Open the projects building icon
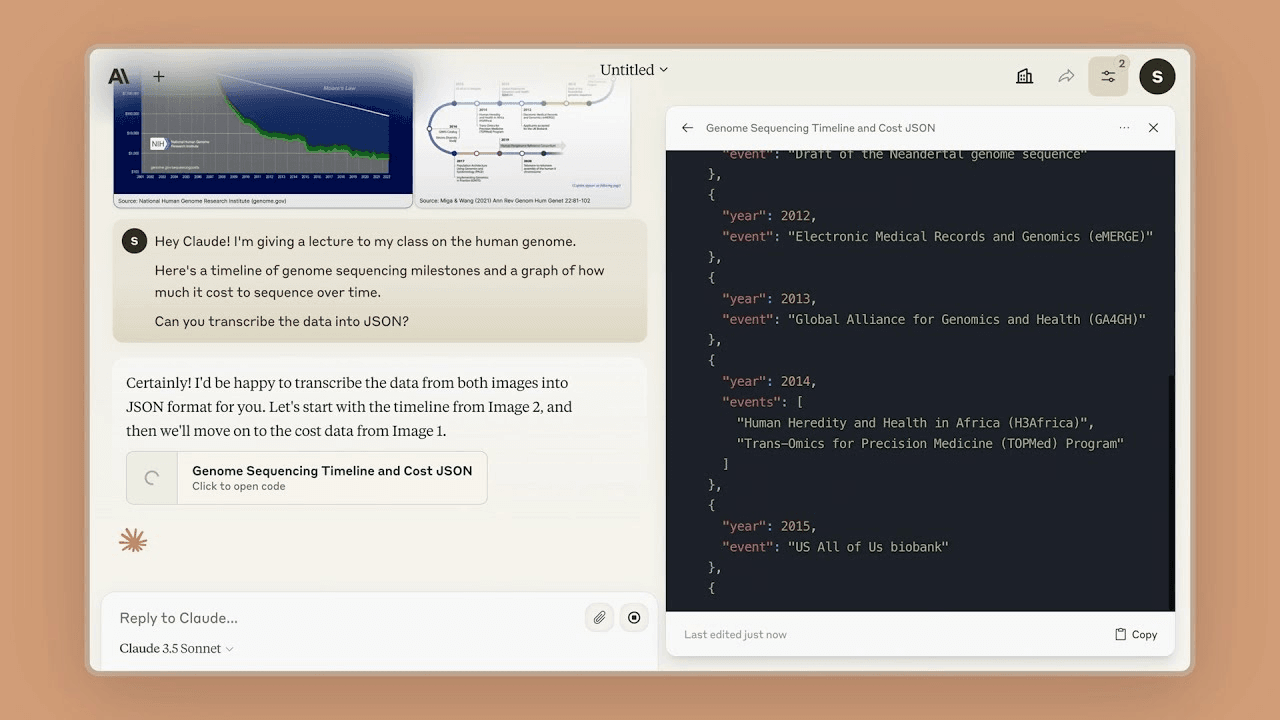 click(x=1024, y=77)
